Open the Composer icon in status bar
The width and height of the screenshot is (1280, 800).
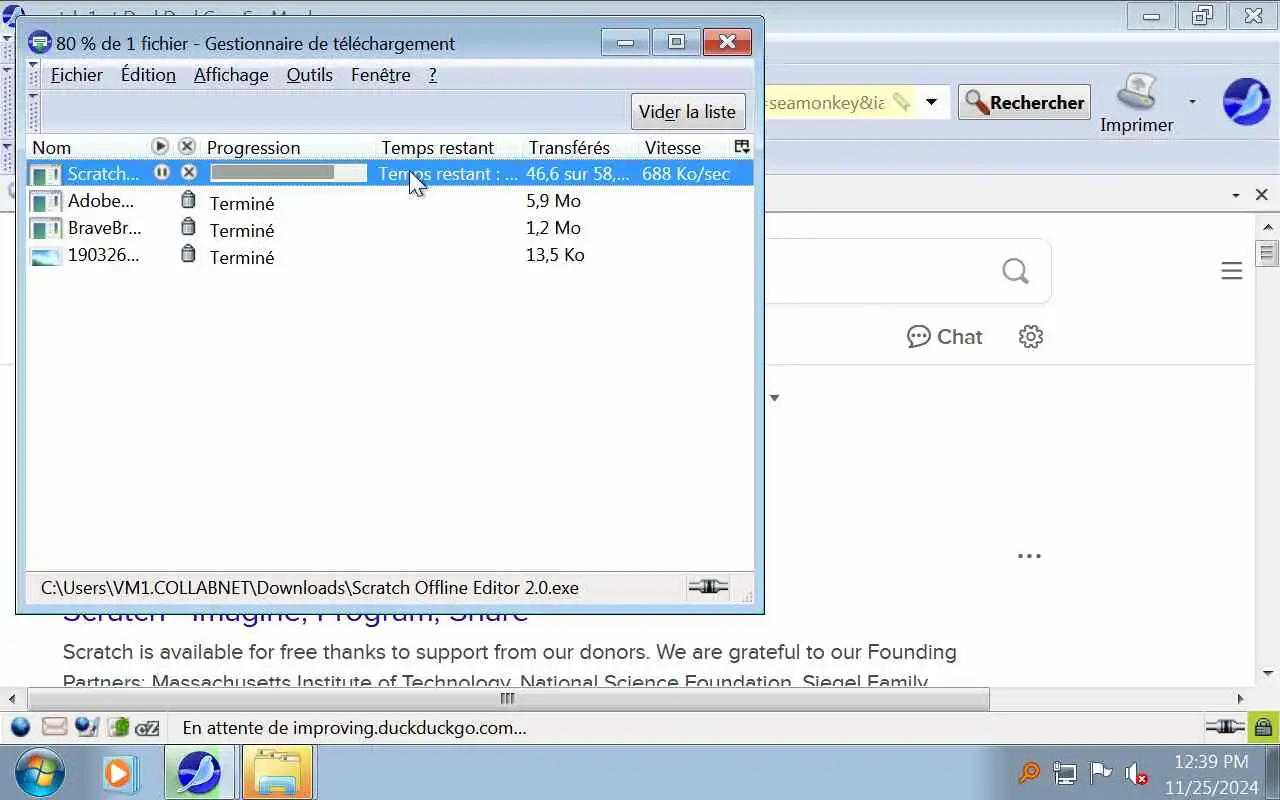click(x=87, y=727)
